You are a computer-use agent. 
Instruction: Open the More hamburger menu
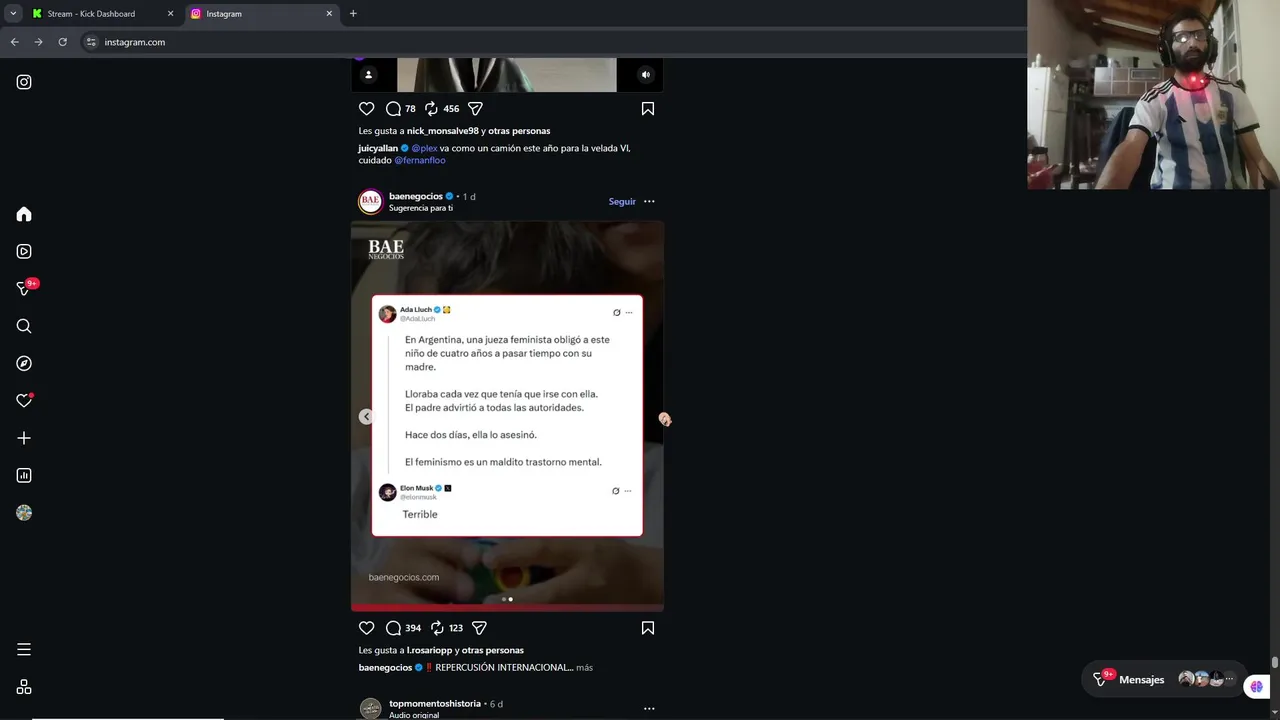click(24, 650)
